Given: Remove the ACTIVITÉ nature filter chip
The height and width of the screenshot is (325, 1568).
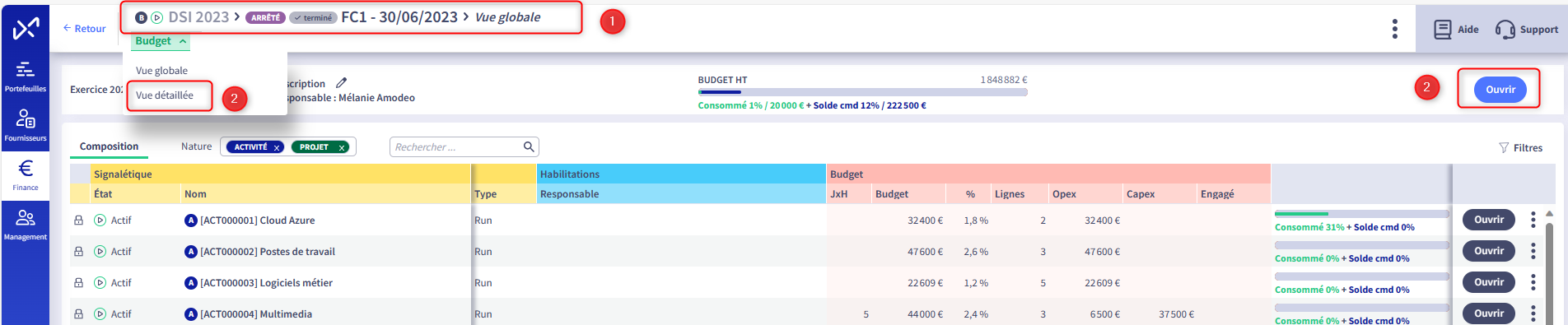Looking at the screenshot, I should coord(278,147).
